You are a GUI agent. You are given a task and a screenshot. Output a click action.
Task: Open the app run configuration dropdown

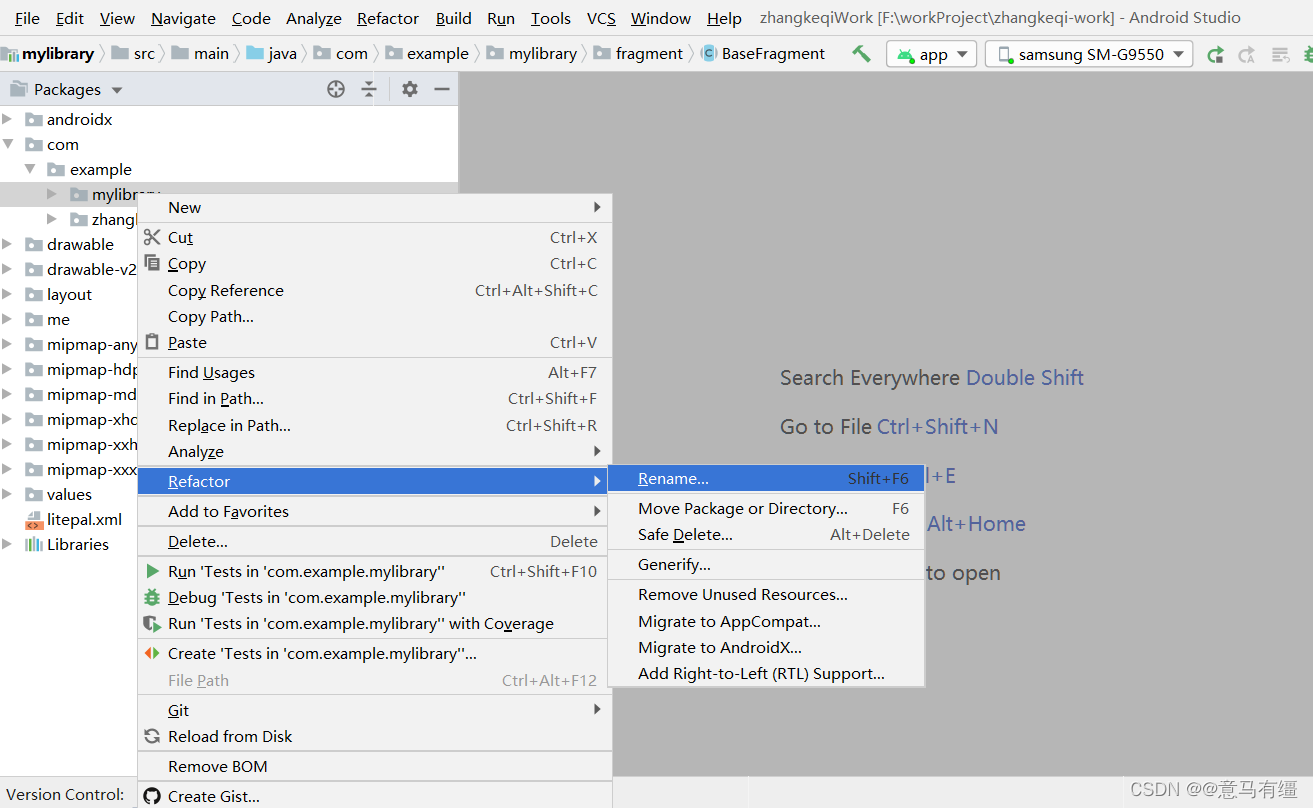[x=931, y=54]
